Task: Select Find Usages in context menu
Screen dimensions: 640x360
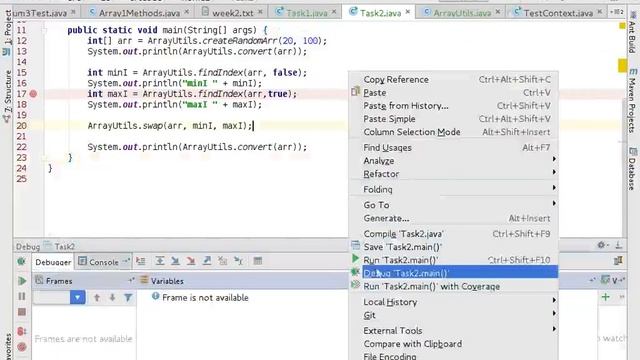Action: pyautogui.click(x=453, y=147)
